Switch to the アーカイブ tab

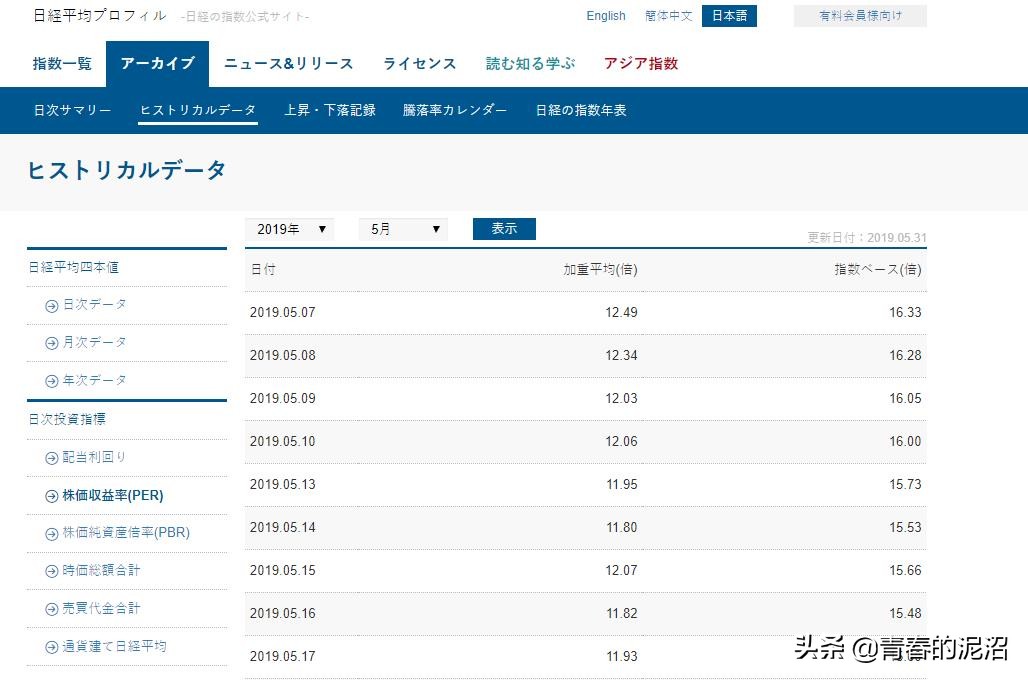coord(157,63)
